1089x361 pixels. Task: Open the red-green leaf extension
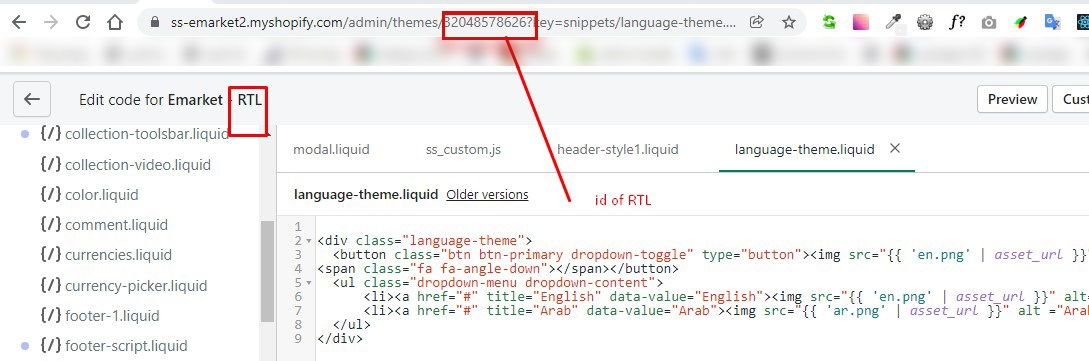click(1021, 22)
